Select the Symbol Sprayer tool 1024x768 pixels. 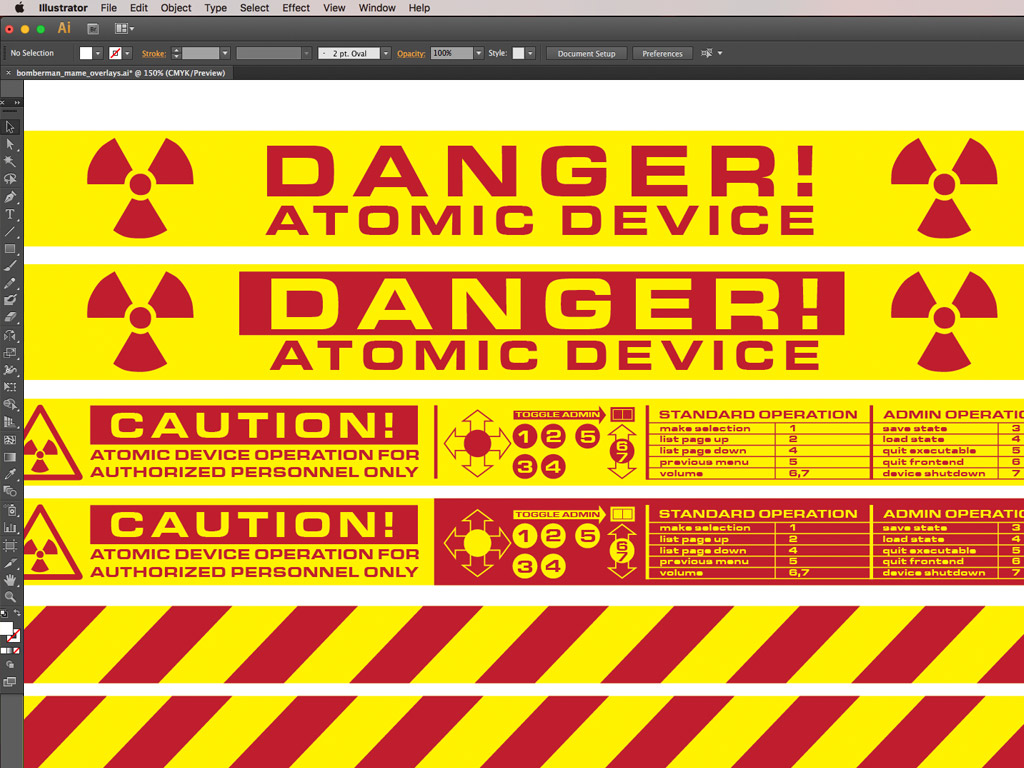coord(10,510)
